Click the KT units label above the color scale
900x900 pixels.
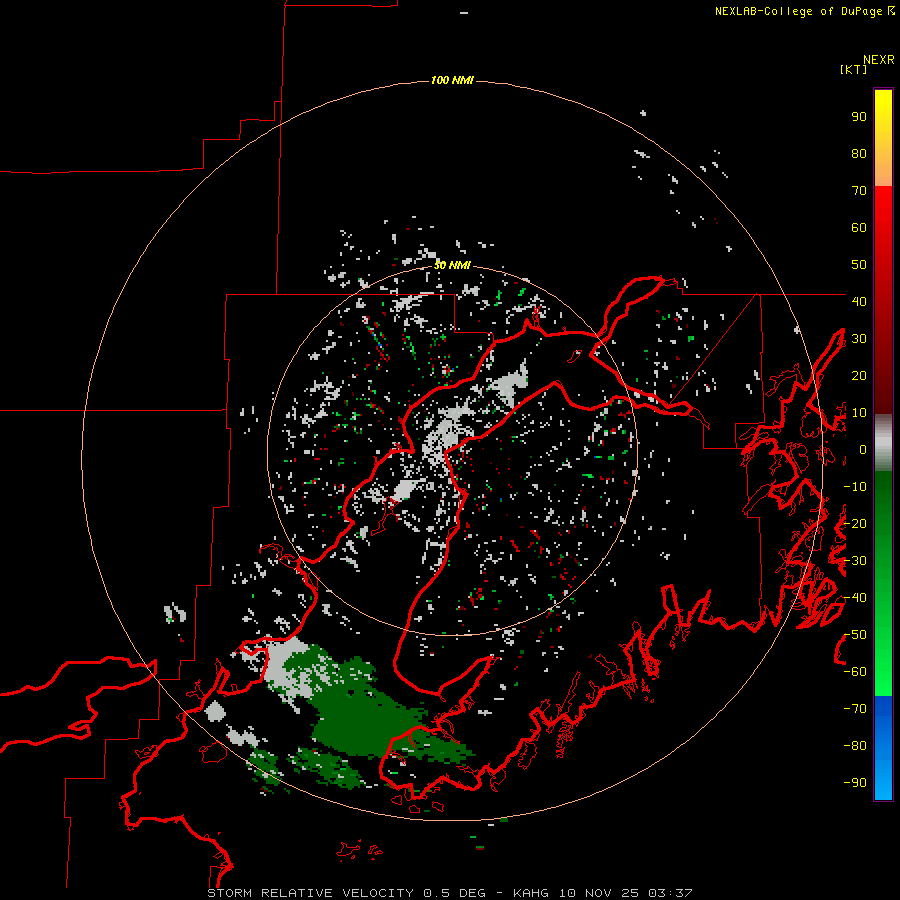(x=854, y=69)
